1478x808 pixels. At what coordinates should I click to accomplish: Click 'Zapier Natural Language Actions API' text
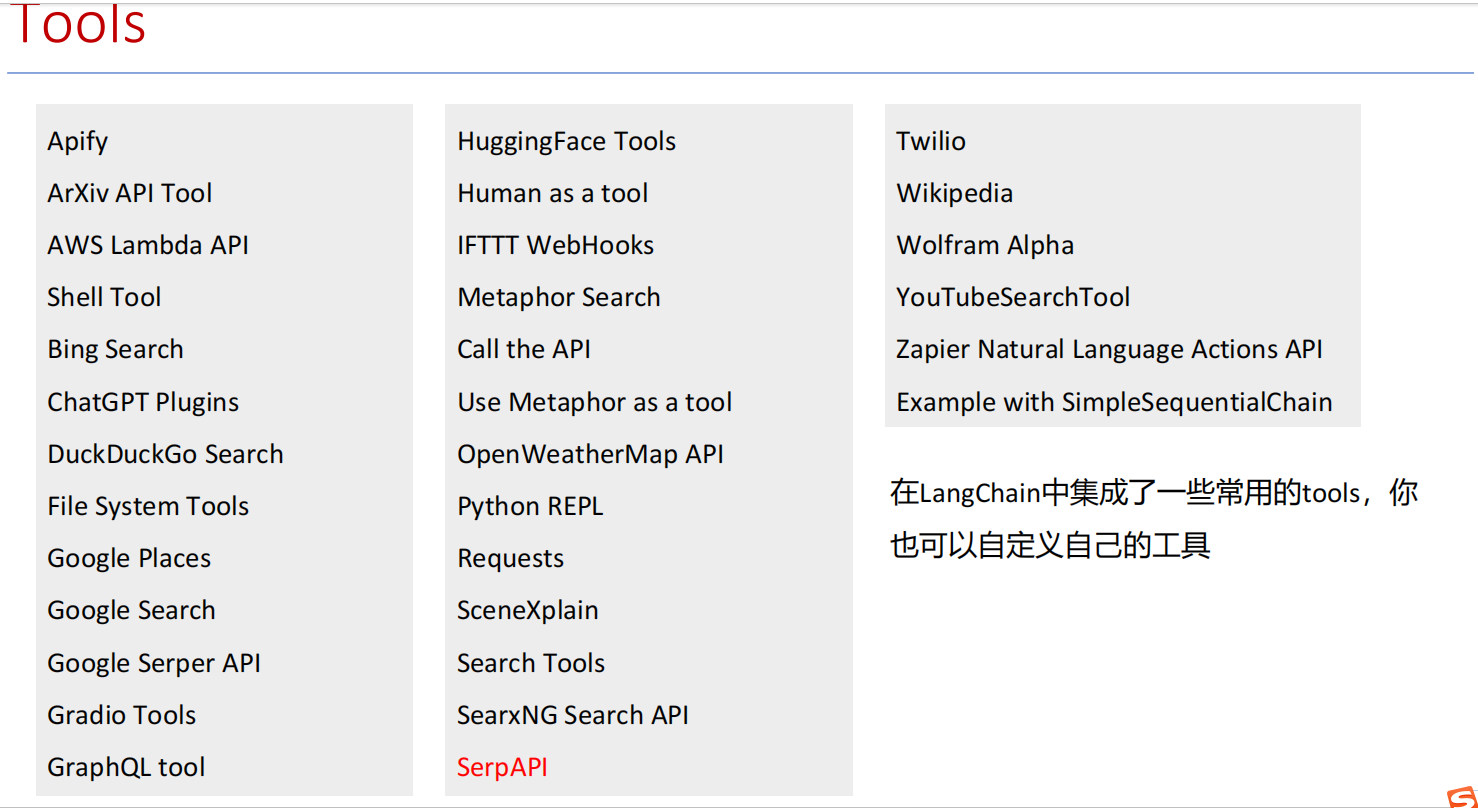[1109, 350]
